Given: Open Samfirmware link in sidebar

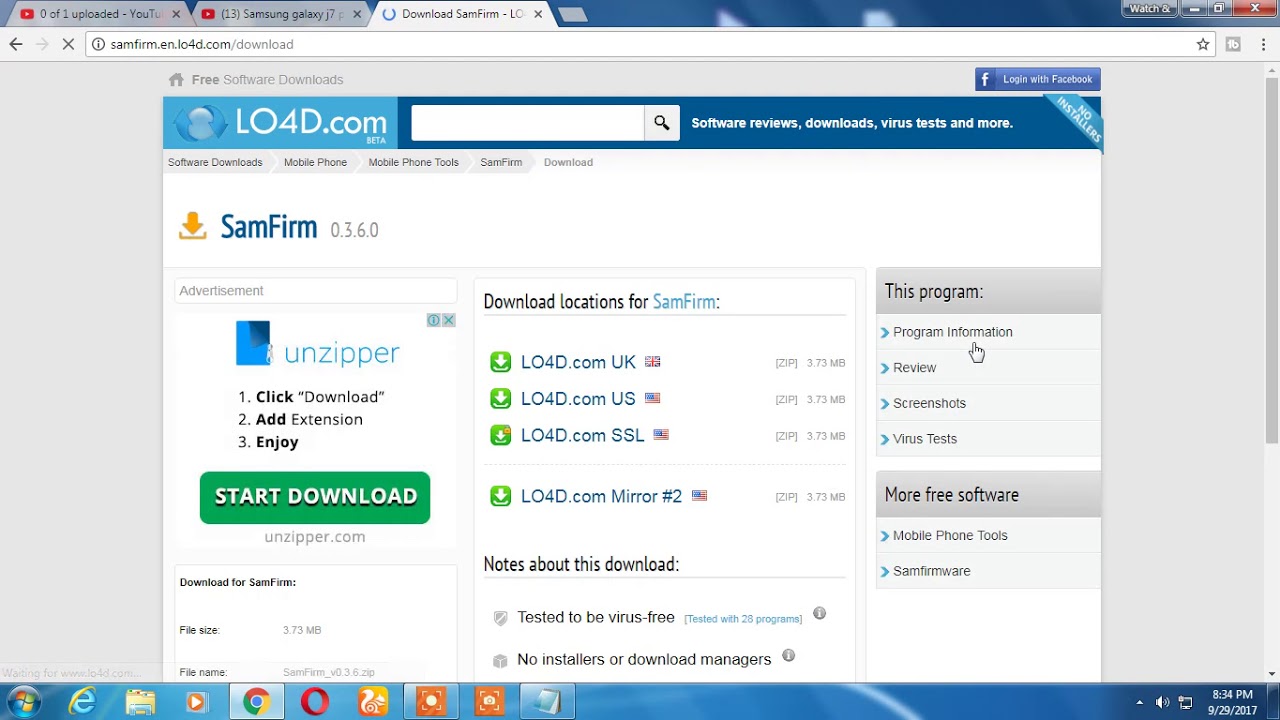Looking at the screenshot, I should 931,571.
